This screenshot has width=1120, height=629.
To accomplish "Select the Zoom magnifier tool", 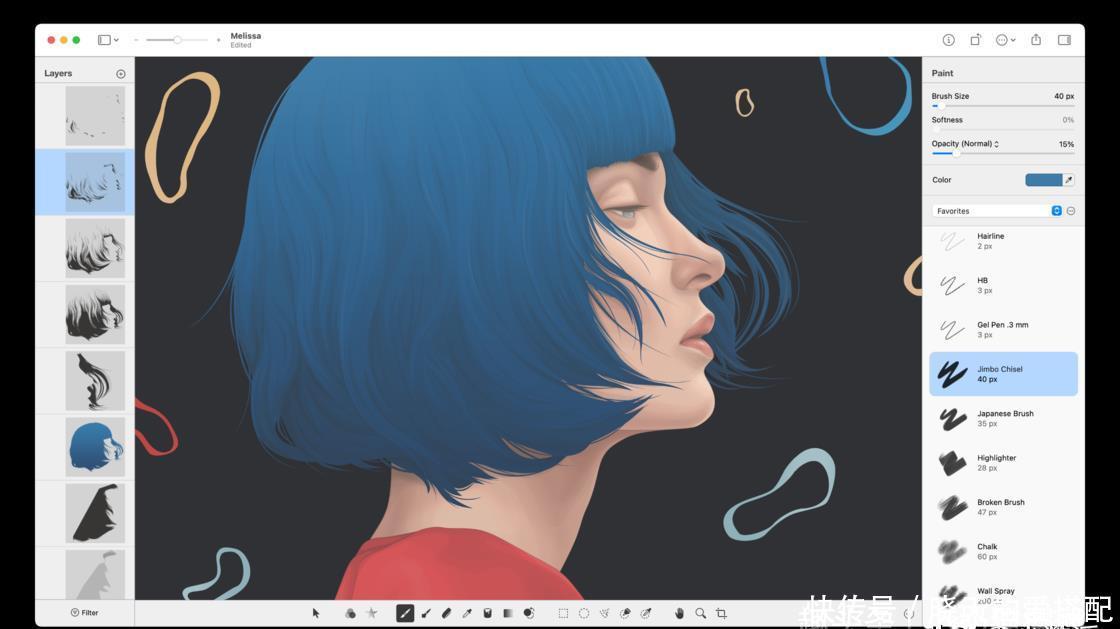I will click(x=701, y=613).
